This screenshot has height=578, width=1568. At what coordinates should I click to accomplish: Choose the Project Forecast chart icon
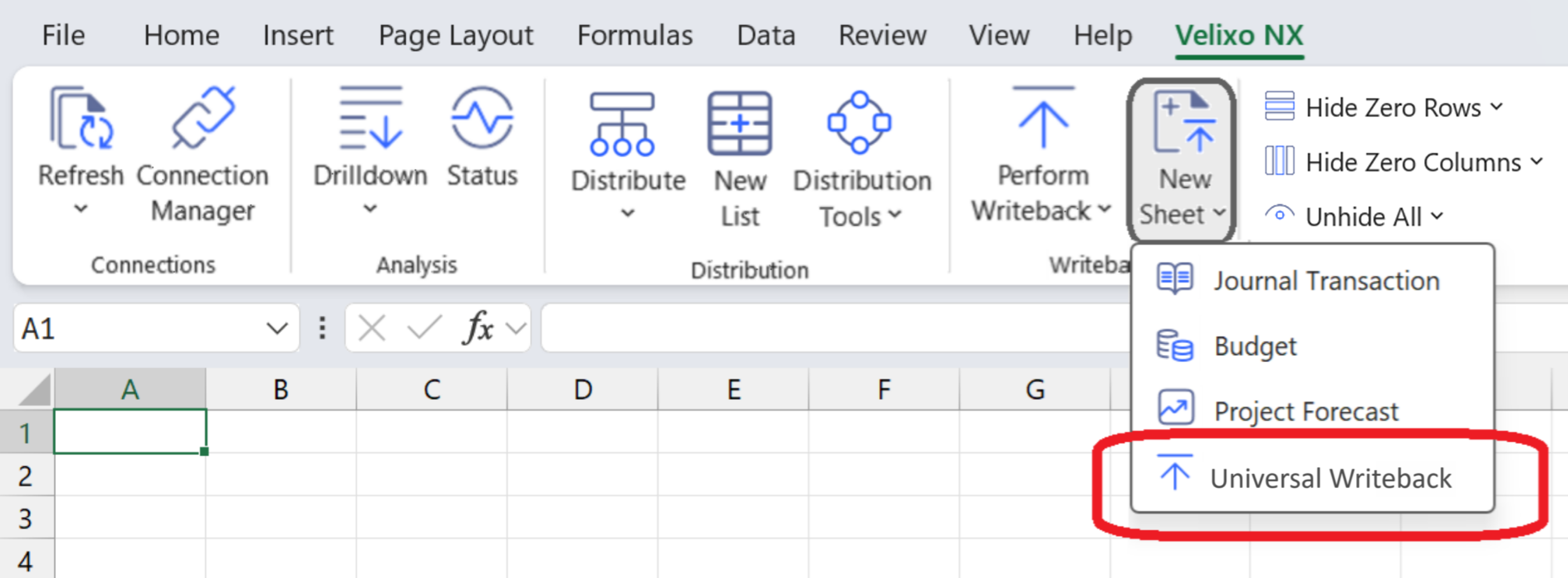click(1176, 407)
